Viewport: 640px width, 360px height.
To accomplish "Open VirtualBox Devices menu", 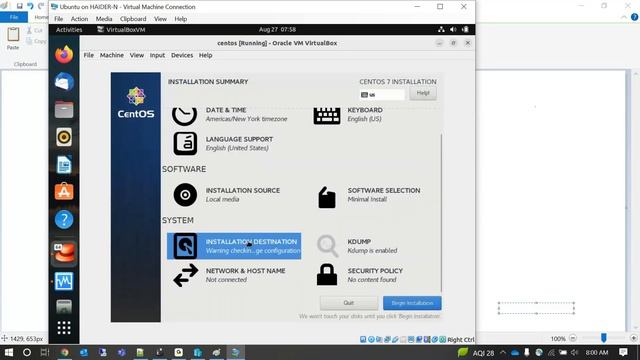I will (x=182, y=55).
